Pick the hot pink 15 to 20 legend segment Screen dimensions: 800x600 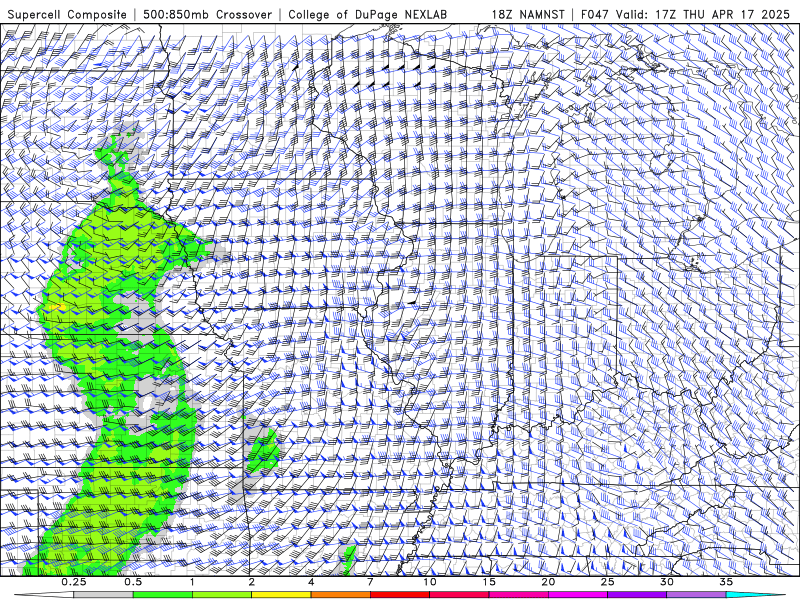[x=518, y=595]
